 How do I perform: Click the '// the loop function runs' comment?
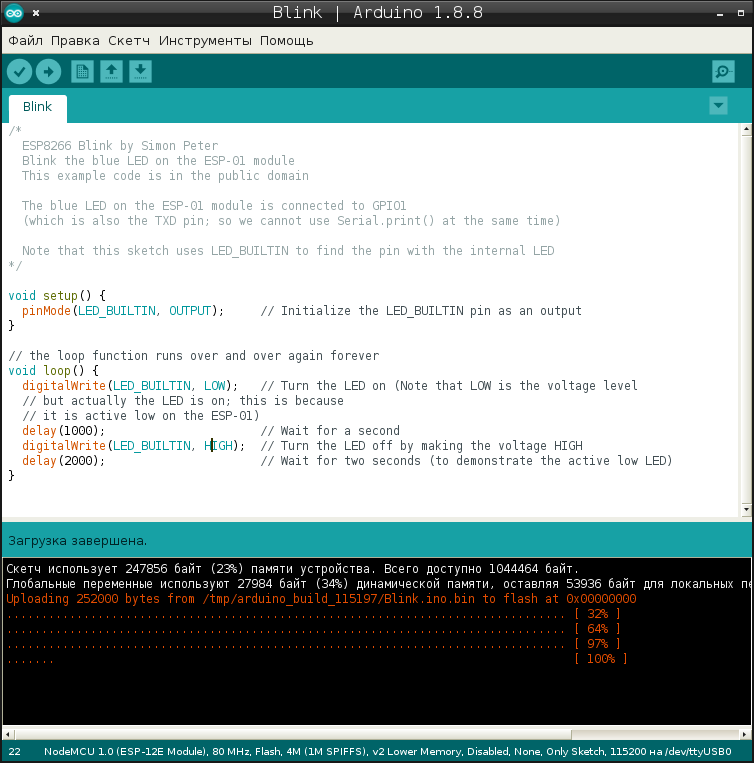[x=194, y=356]
